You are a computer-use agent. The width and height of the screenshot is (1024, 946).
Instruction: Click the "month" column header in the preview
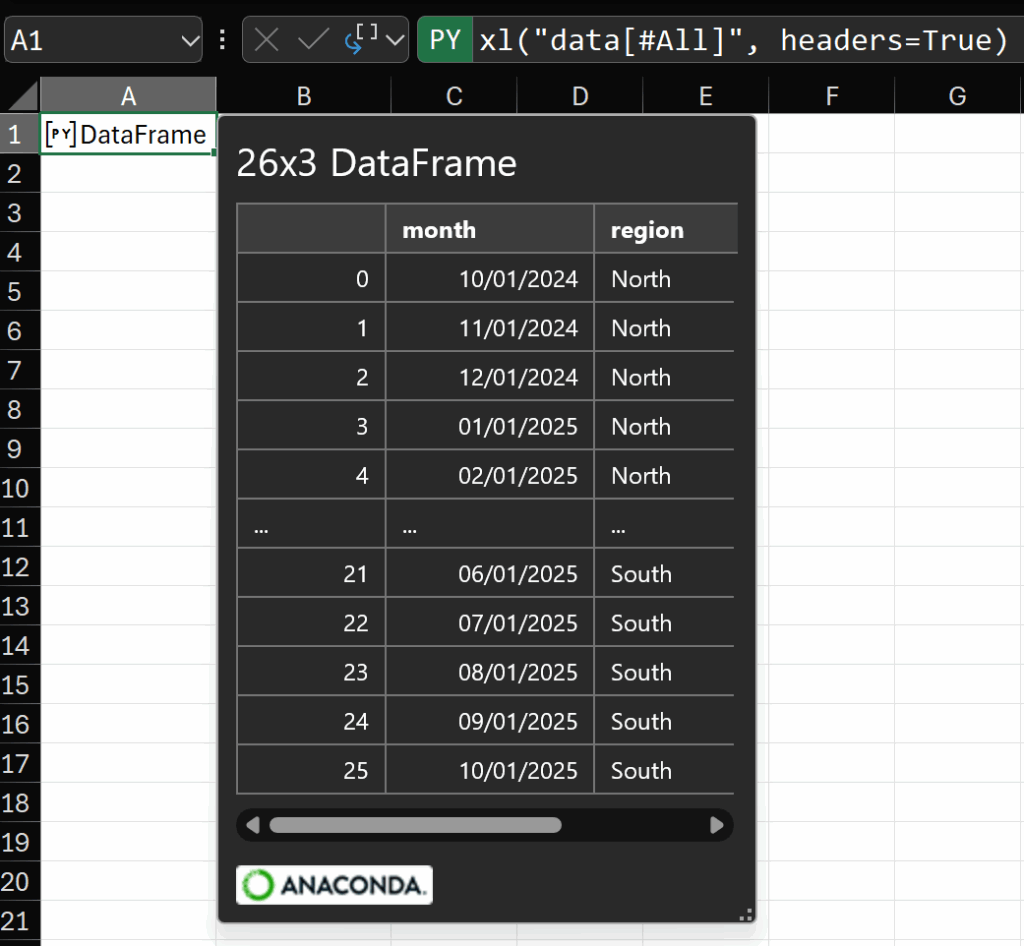coord(439,230)
